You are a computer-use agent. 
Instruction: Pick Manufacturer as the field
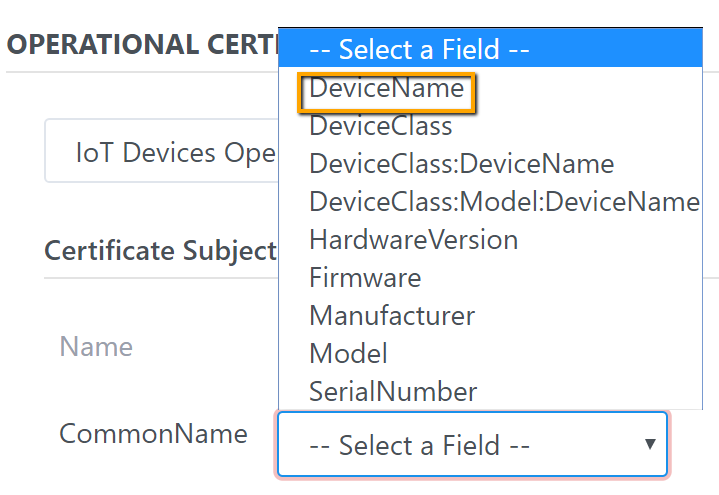(391, 316)
